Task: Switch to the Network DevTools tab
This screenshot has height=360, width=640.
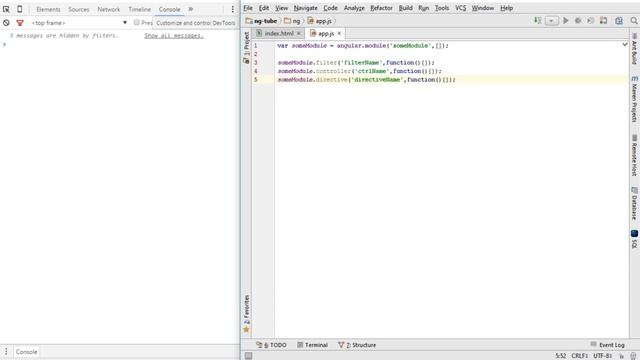Action: (109, 9)
